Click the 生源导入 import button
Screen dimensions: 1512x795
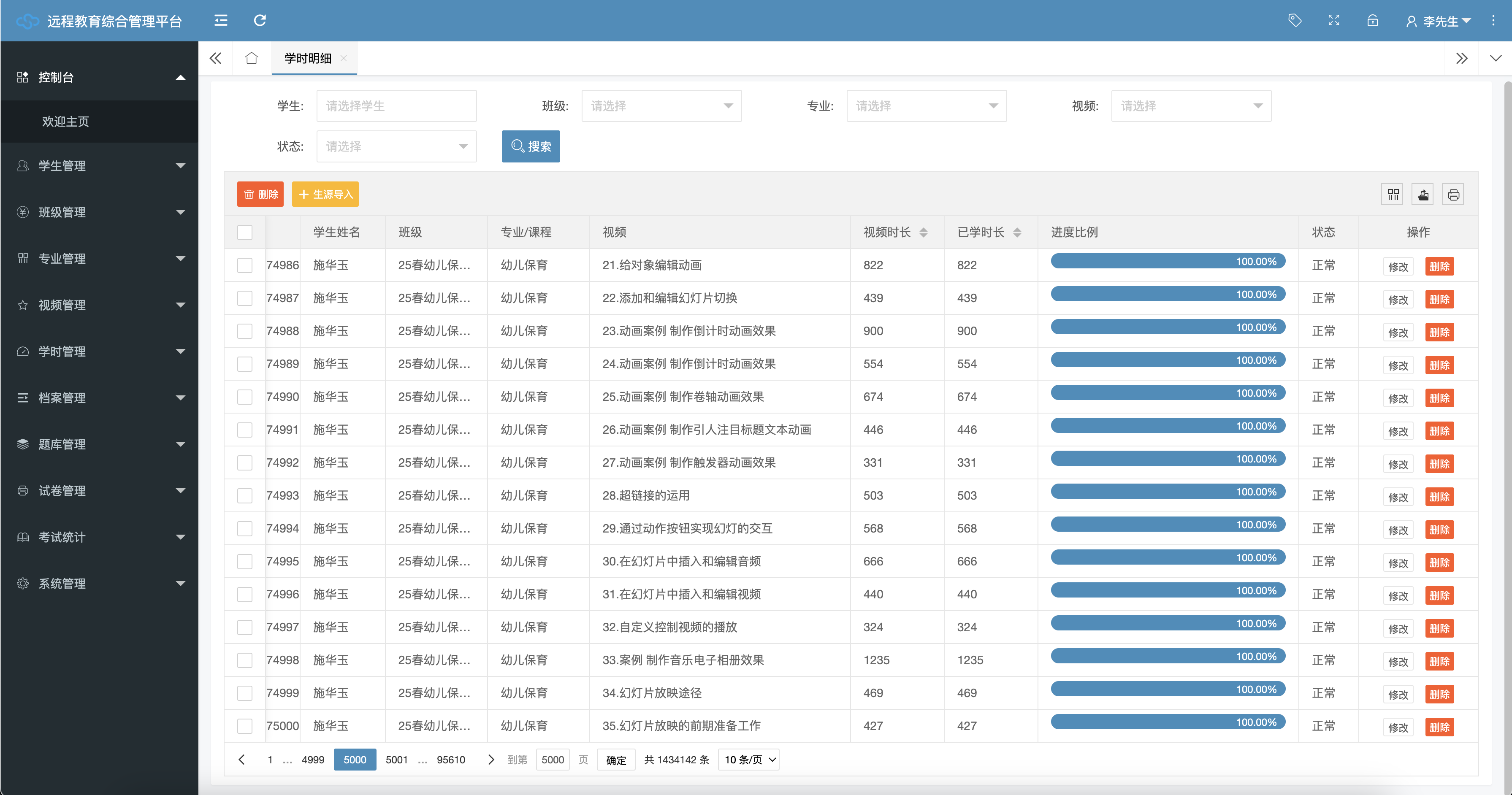[x=325, y=195]
